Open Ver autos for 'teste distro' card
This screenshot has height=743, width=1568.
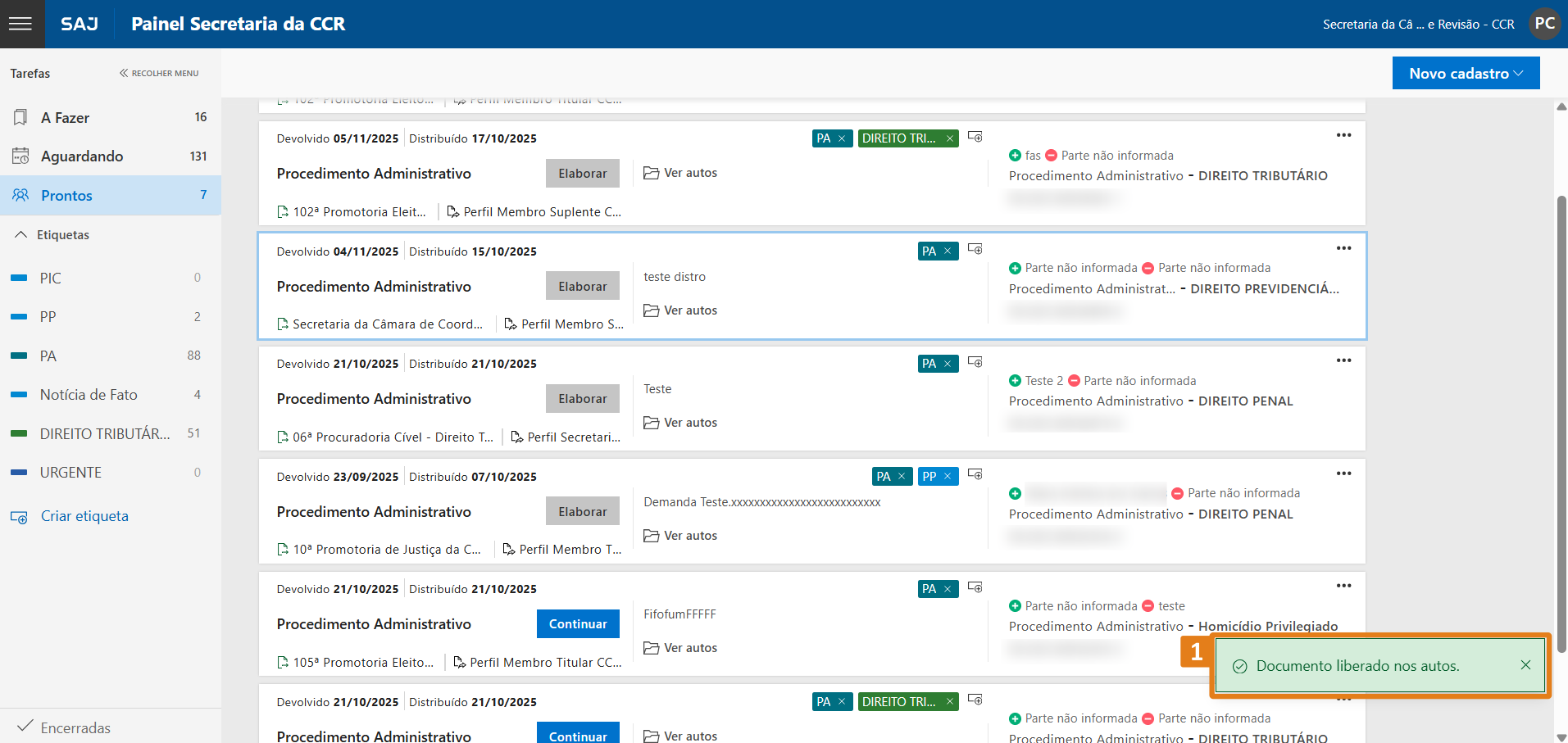click(x=680, y=310)
